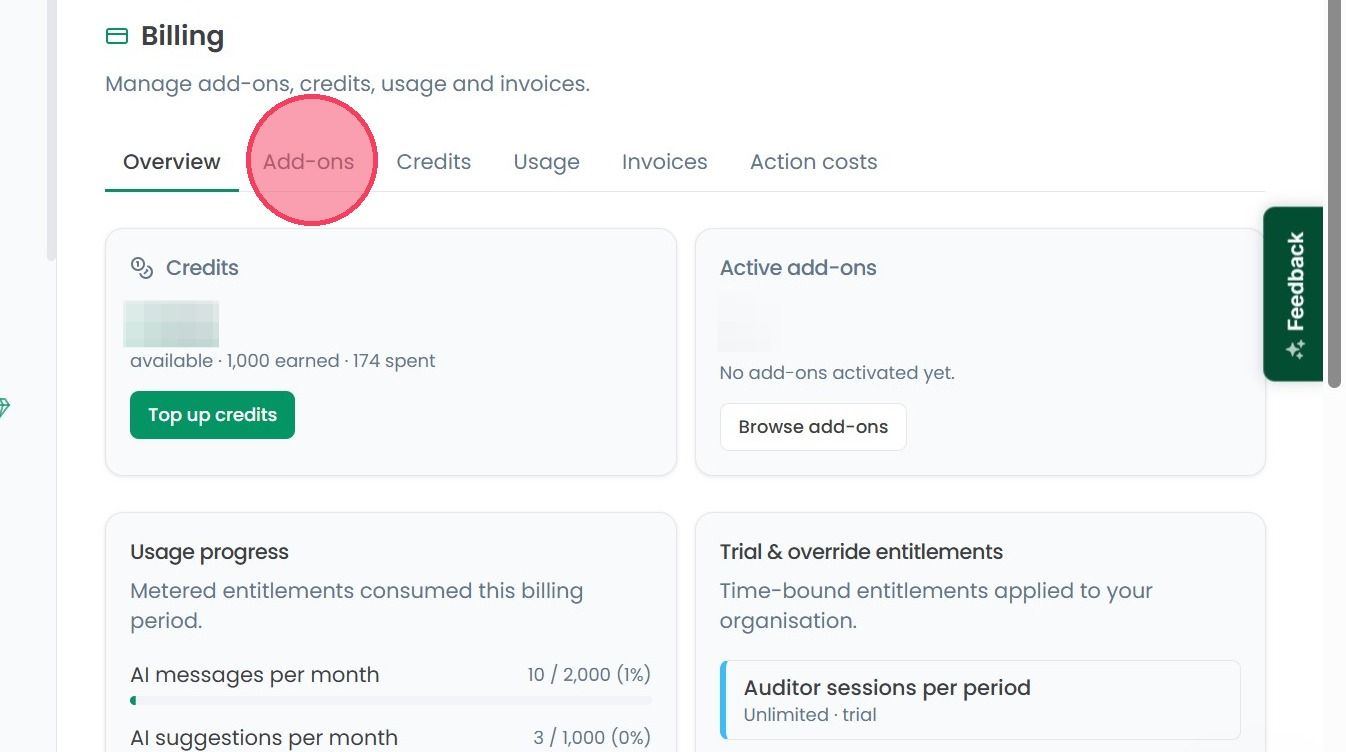
Task: Open the Feedback side panel
Action: coord(1294,294)
